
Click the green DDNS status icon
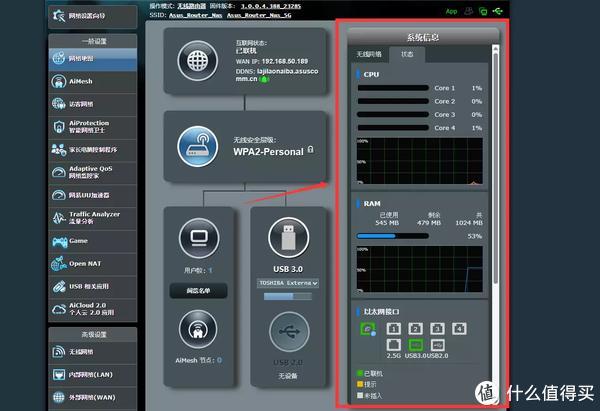click(264, 79)
